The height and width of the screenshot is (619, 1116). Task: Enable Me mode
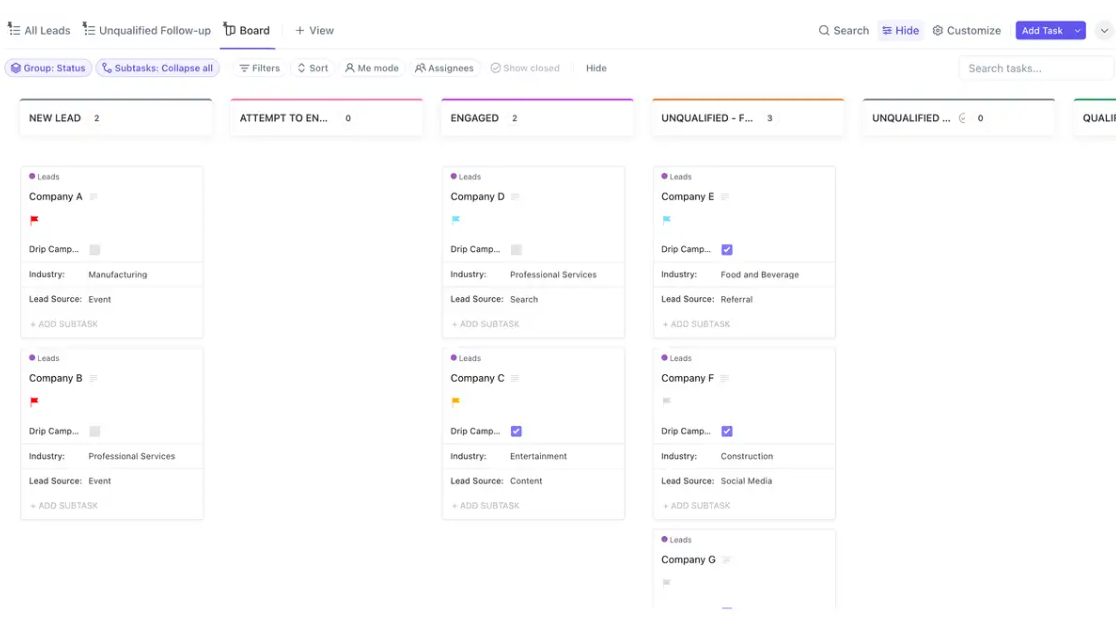click(372, 68)
